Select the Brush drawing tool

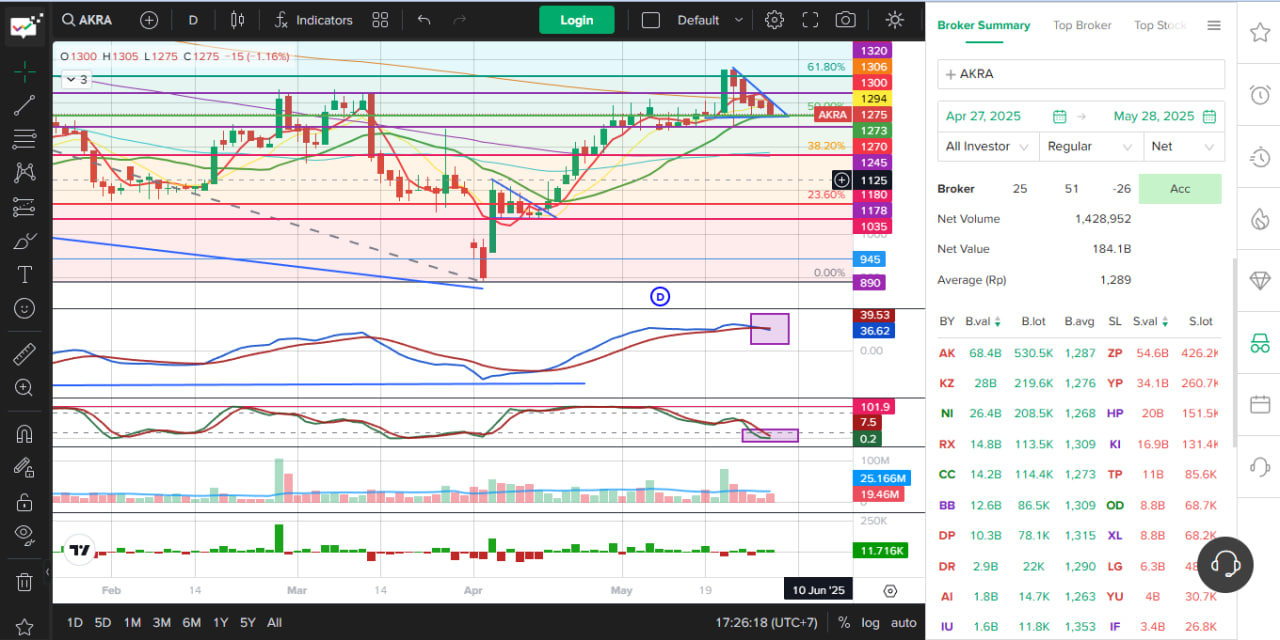25,240
